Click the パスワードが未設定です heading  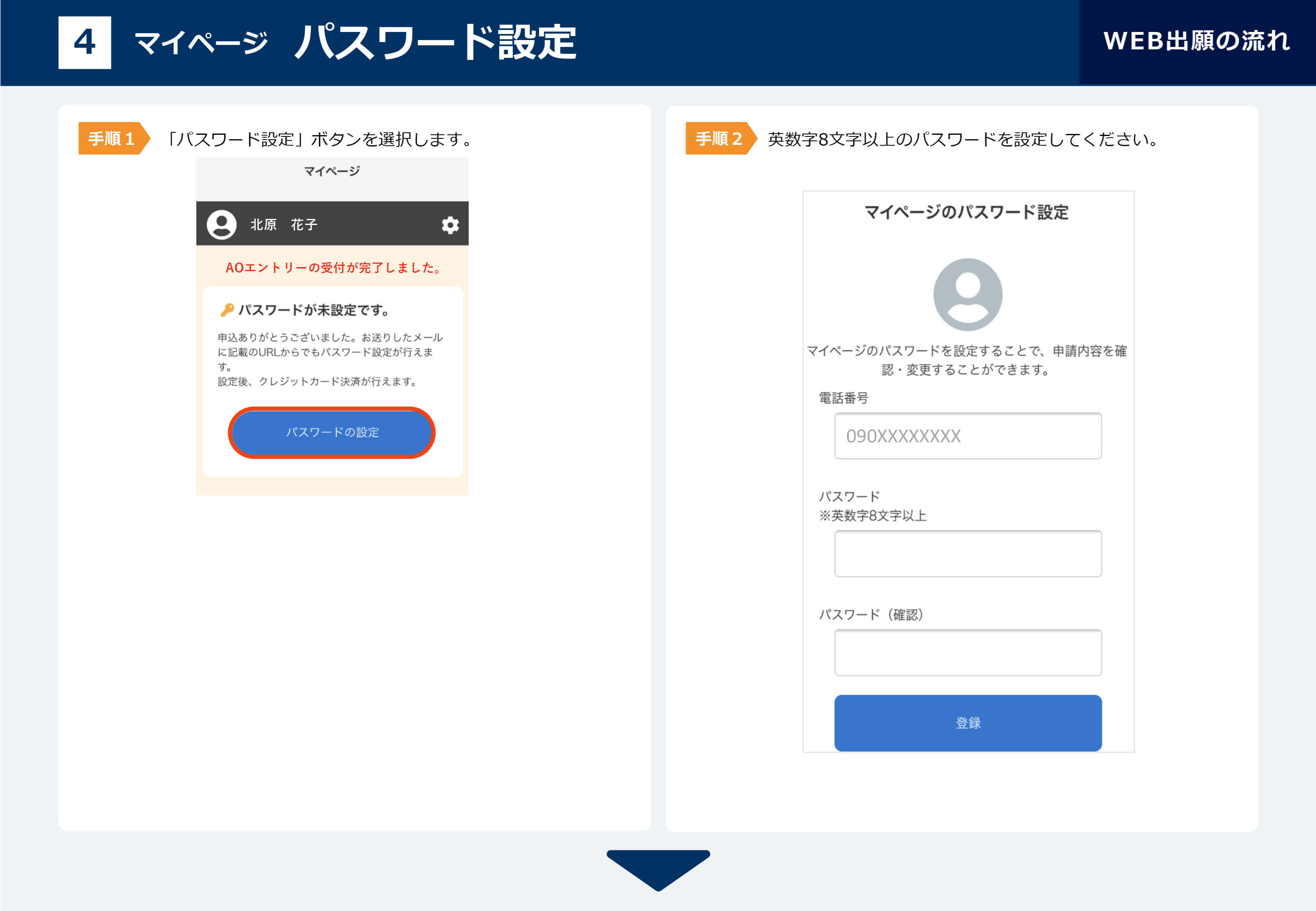[313, 310]
